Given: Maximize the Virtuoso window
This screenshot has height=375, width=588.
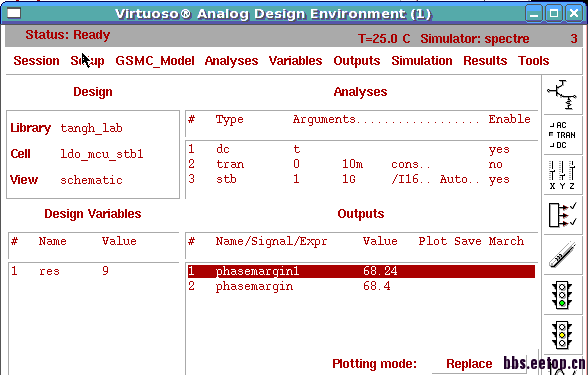Looking at the screenshot, I should [554, 14].
